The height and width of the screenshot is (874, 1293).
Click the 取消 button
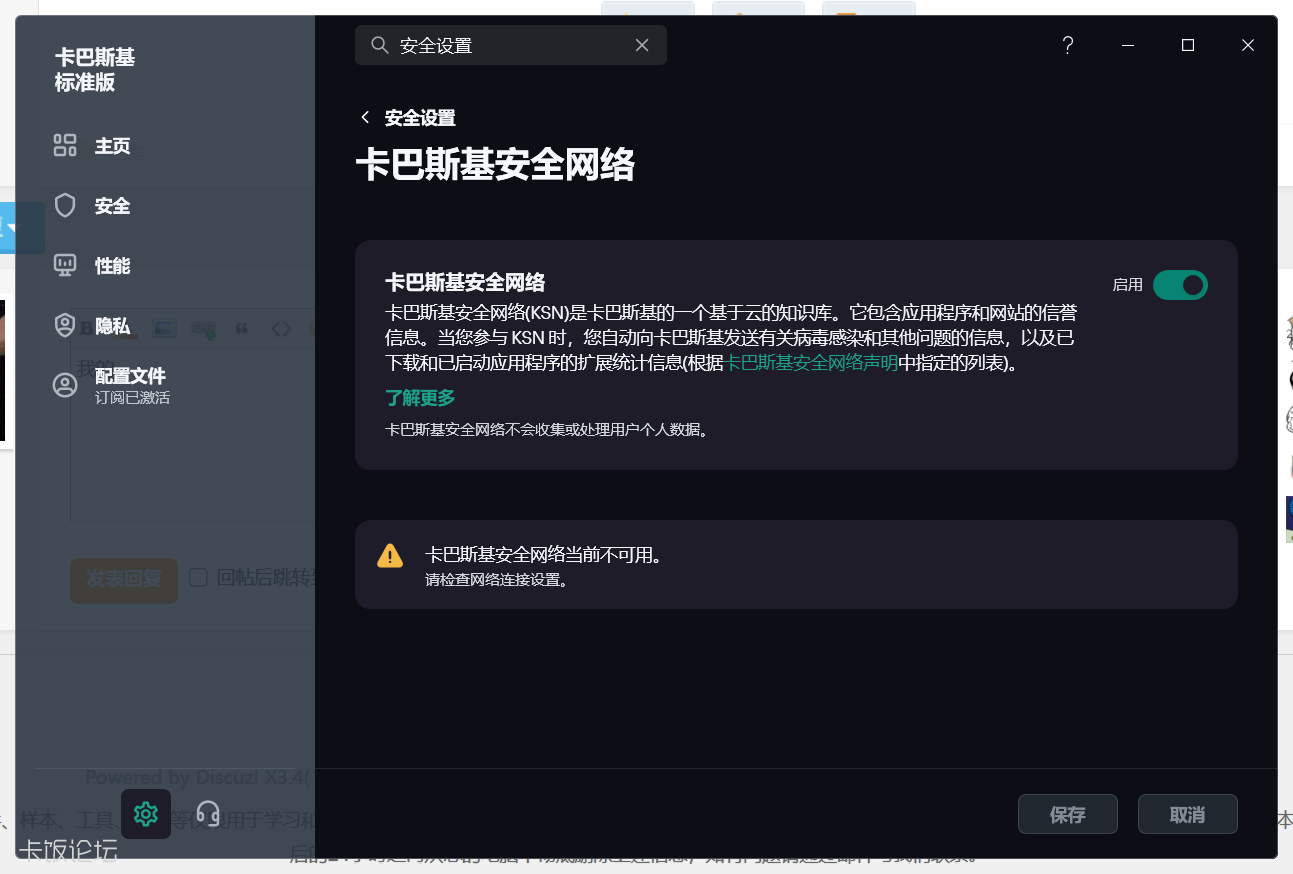pyautogui.click(x=1187, y=814)
